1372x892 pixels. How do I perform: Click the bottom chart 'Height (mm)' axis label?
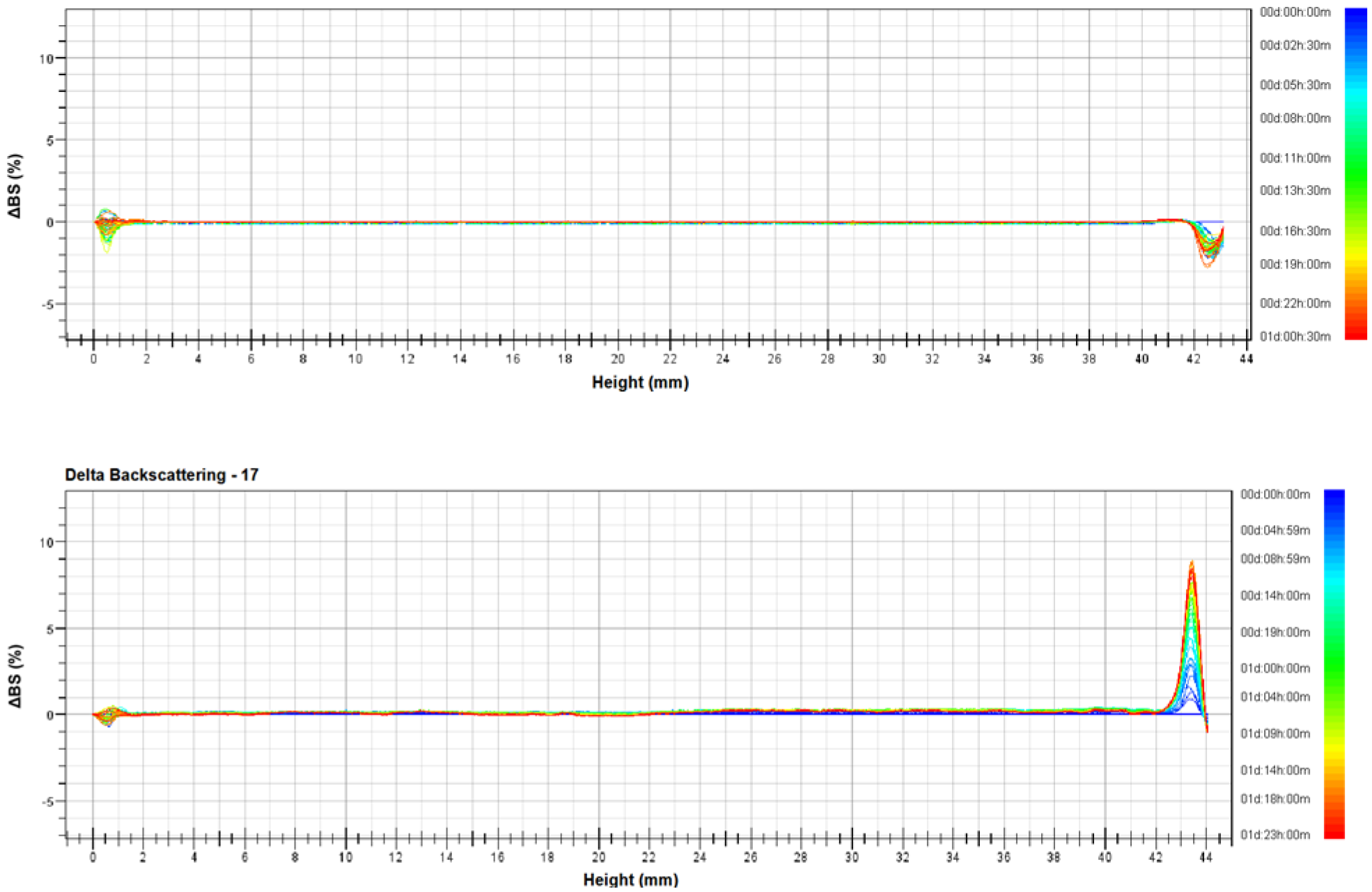[630, 880]
